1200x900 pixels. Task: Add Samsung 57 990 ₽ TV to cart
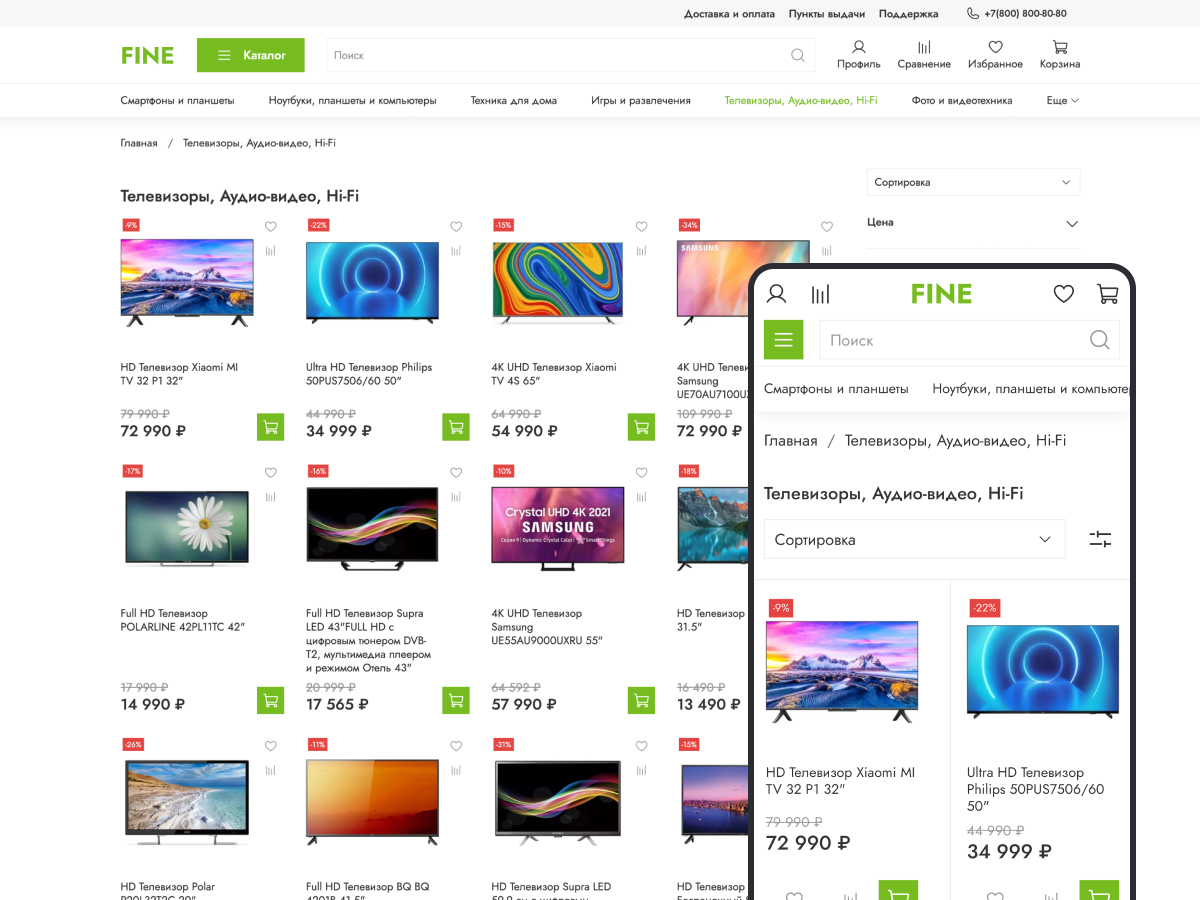(x=641, y=700)
